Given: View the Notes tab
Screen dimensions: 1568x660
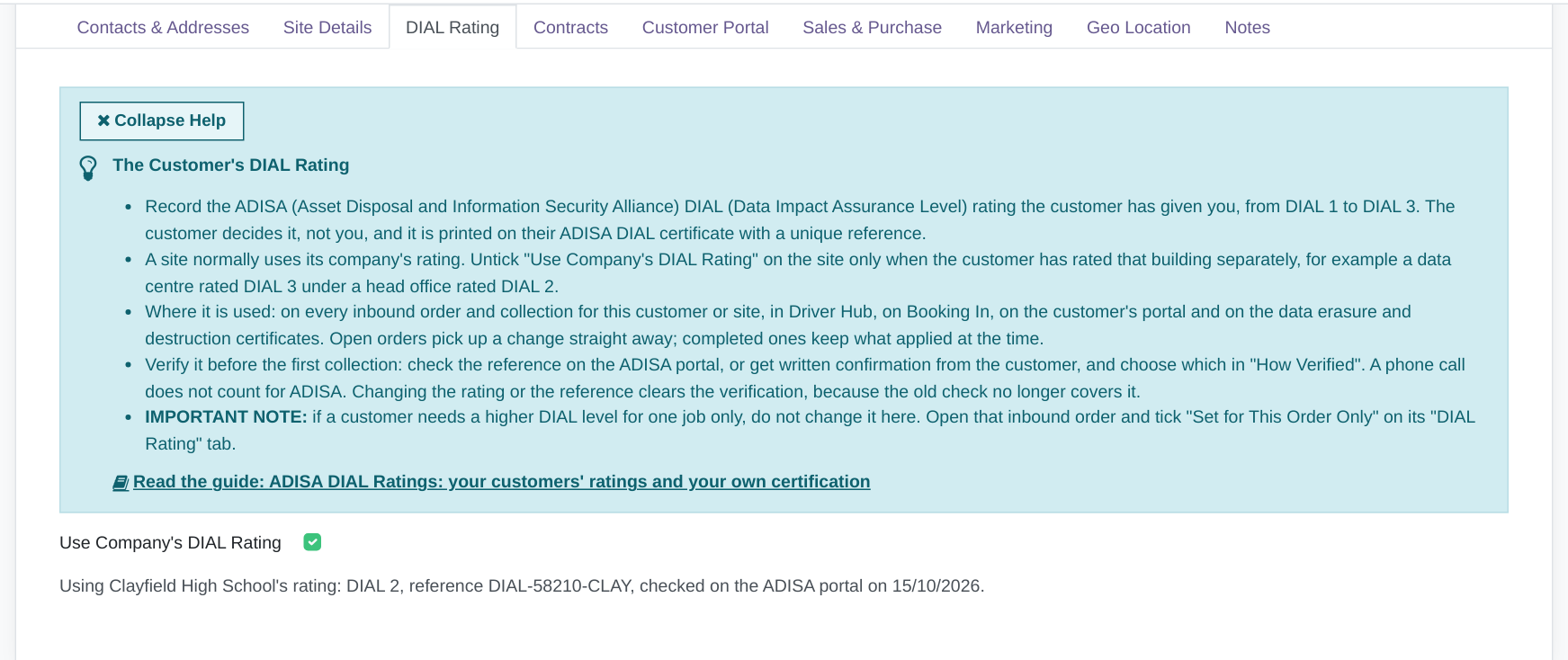Looking at the screenshot, I should point(1247,28).
